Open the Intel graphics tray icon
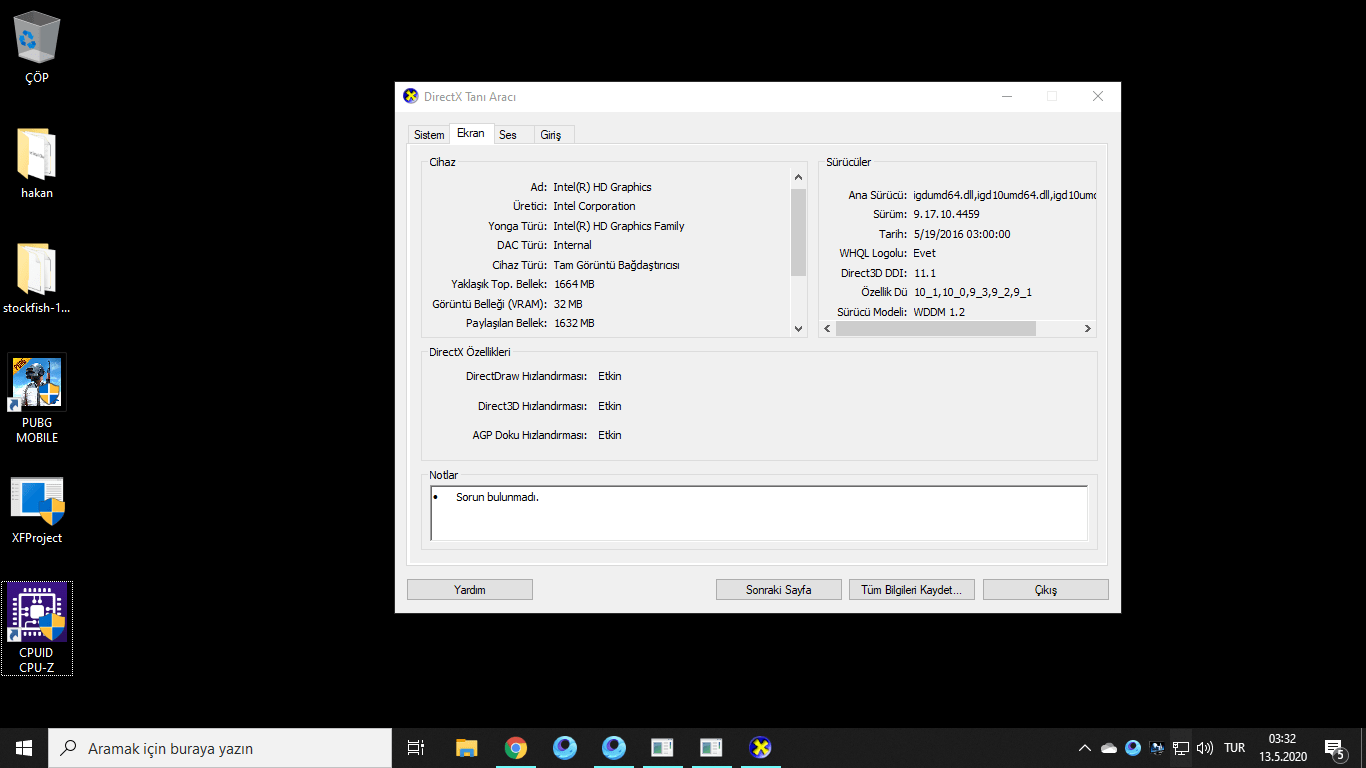This screenshot has height=768, width=1366. 1157,748
